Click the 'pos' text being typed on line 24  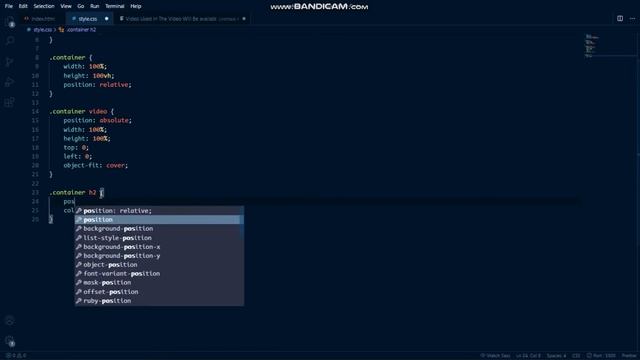pos(69,202)
